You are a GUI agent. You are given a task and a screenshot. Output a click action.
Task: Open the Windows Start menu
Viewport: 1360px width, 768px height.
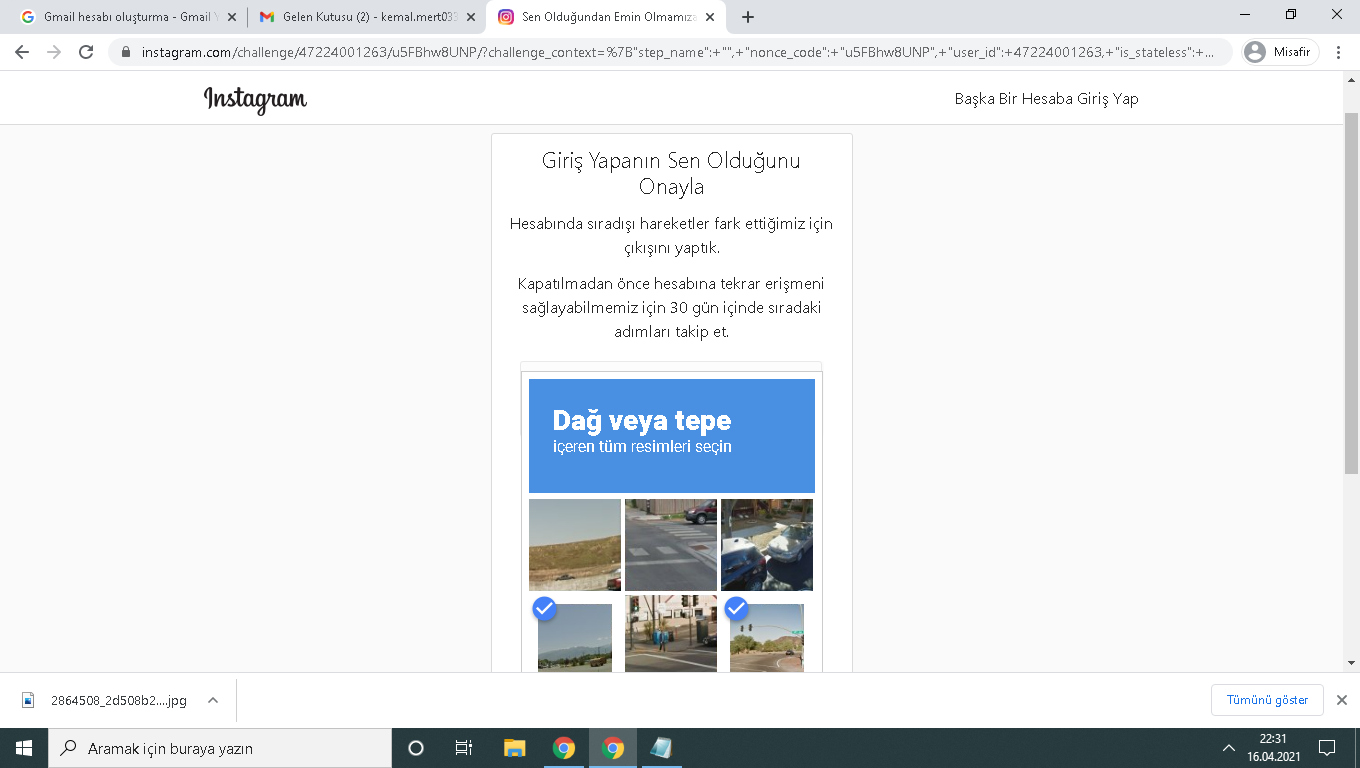click(x=24, y=748)
